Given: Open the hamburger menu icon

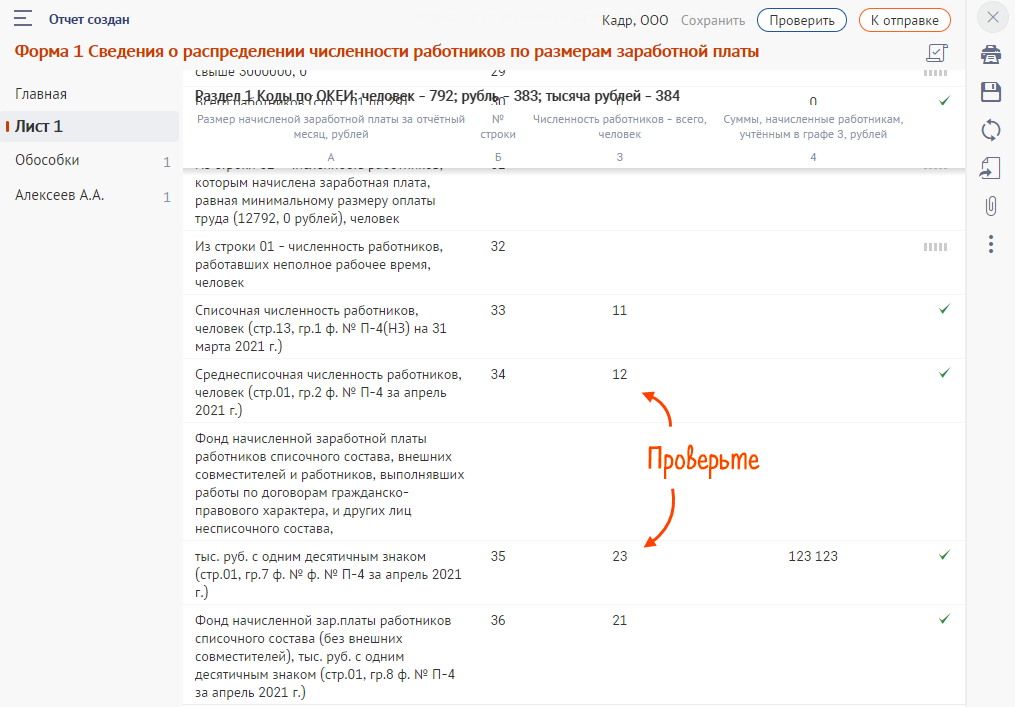Looking at the screenshot, I should 23,18.
